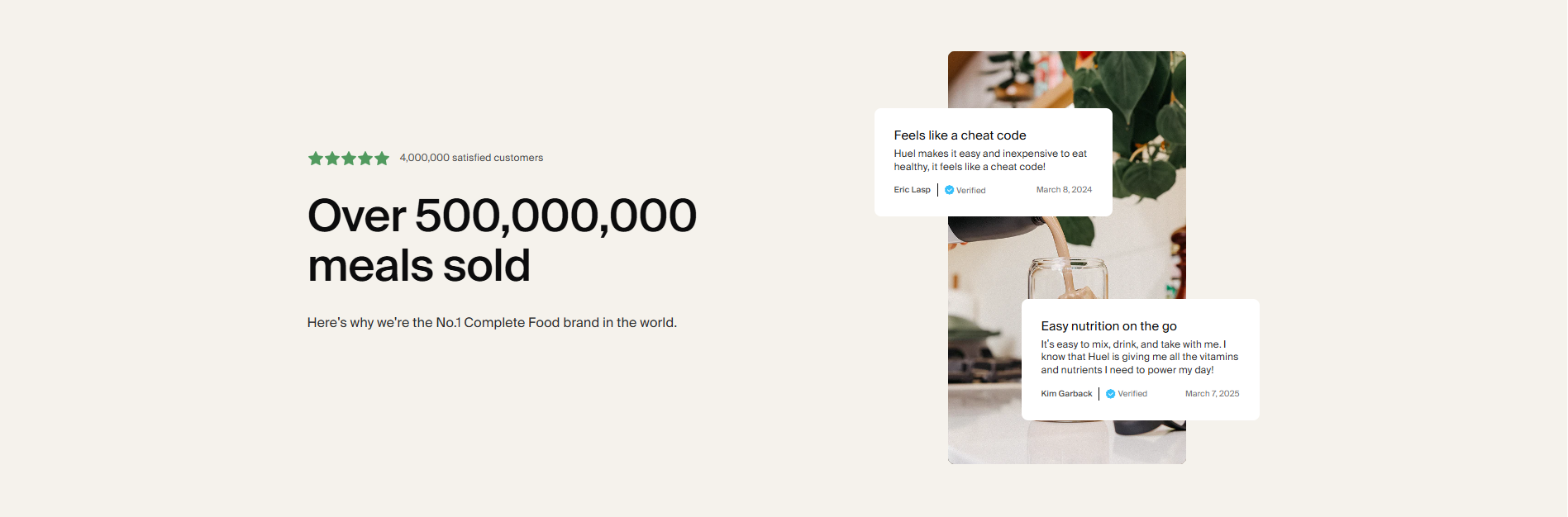The image size is (1568, 517).
Task: Click the "Huel makes it easy and inexpensive" review text
Action: (x=990, y=160)
